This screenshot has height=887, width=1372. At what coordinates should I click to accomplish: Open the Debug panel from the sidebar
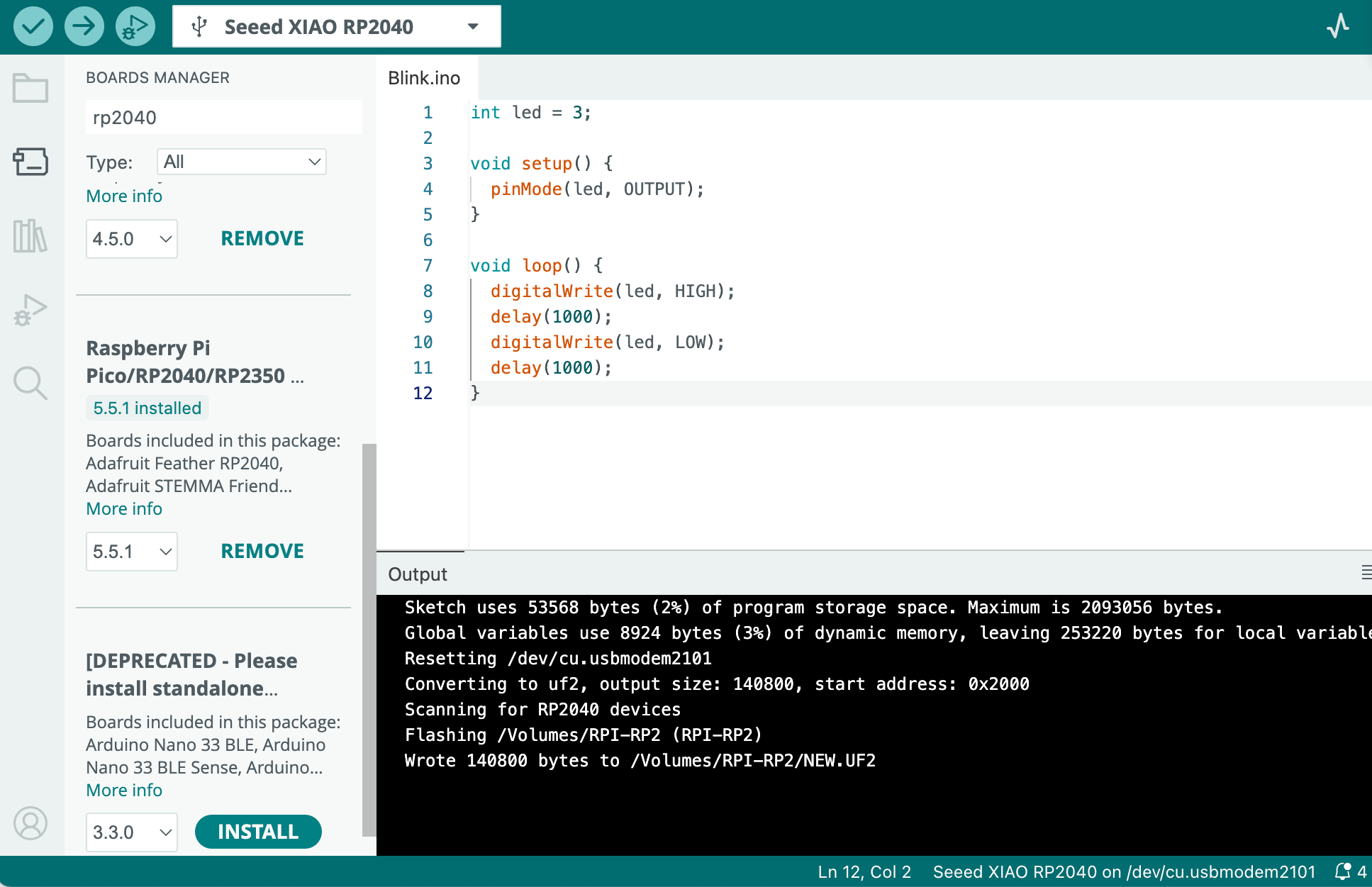click(x=30, y=310)
